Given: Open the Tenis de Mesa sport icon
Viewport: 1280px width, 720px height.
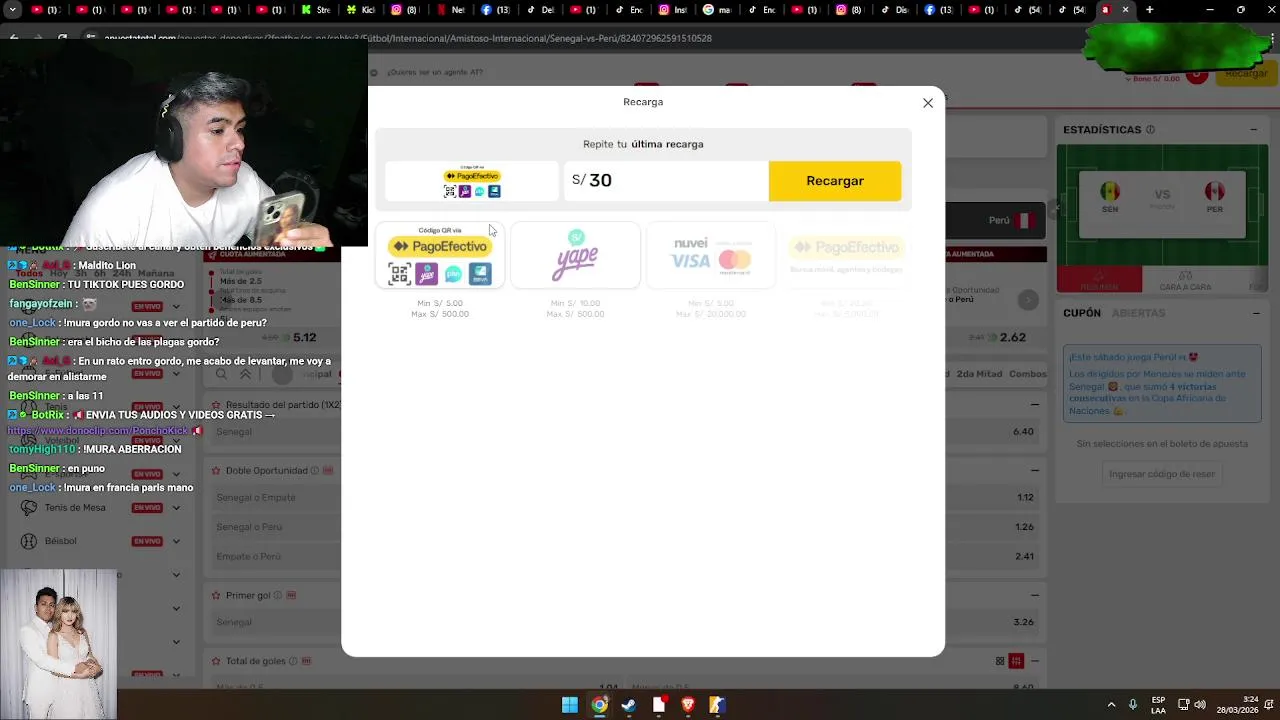Looking at the screenshot, I should click(28, 508).
